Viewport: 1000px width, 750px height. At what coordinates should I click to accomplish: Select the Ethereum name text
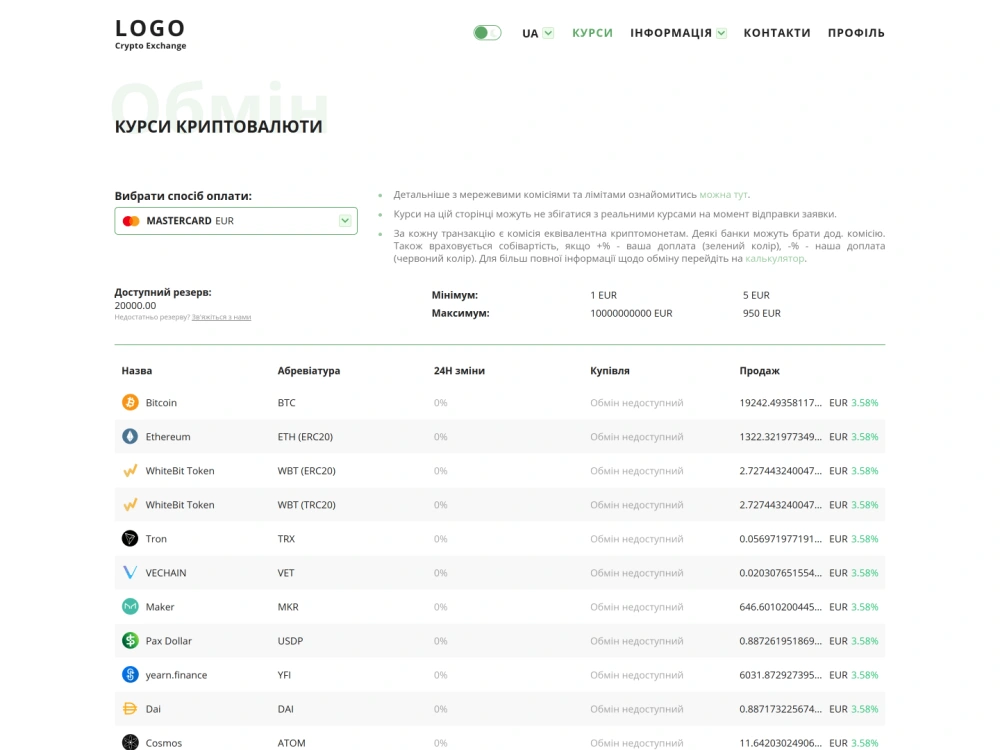click(168, 436)
